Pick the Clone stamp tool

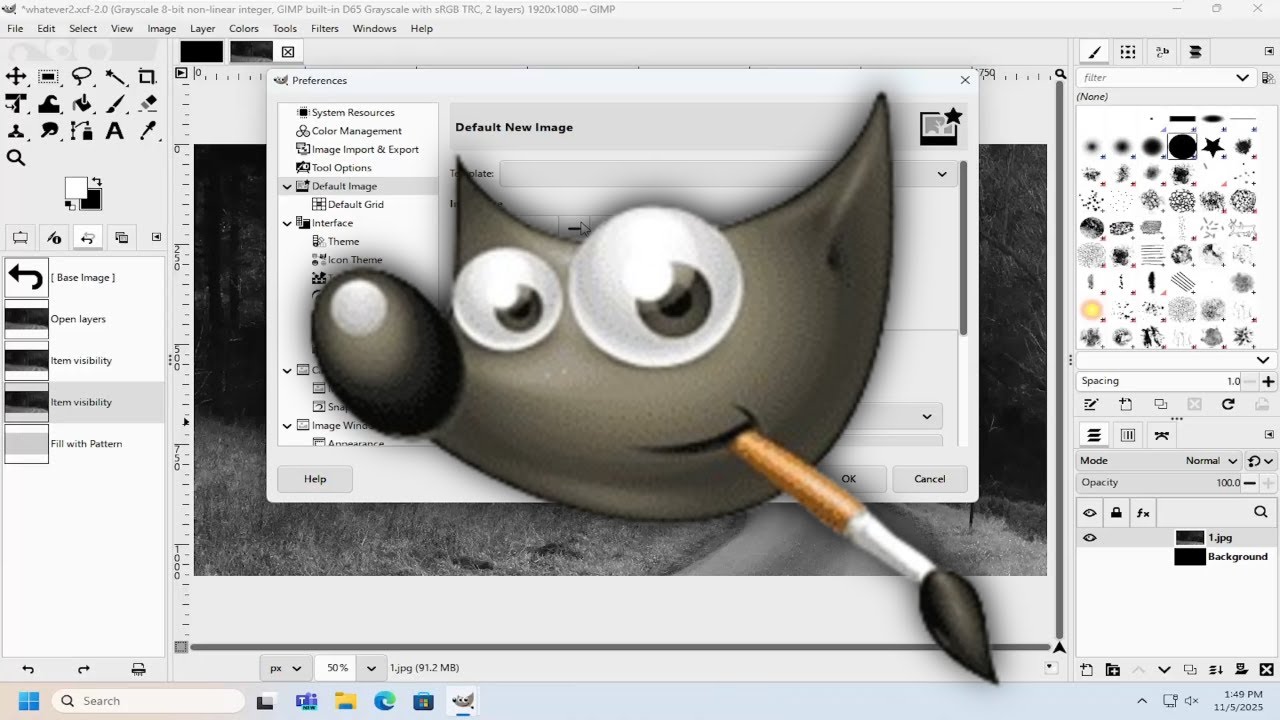coord(16,131)
